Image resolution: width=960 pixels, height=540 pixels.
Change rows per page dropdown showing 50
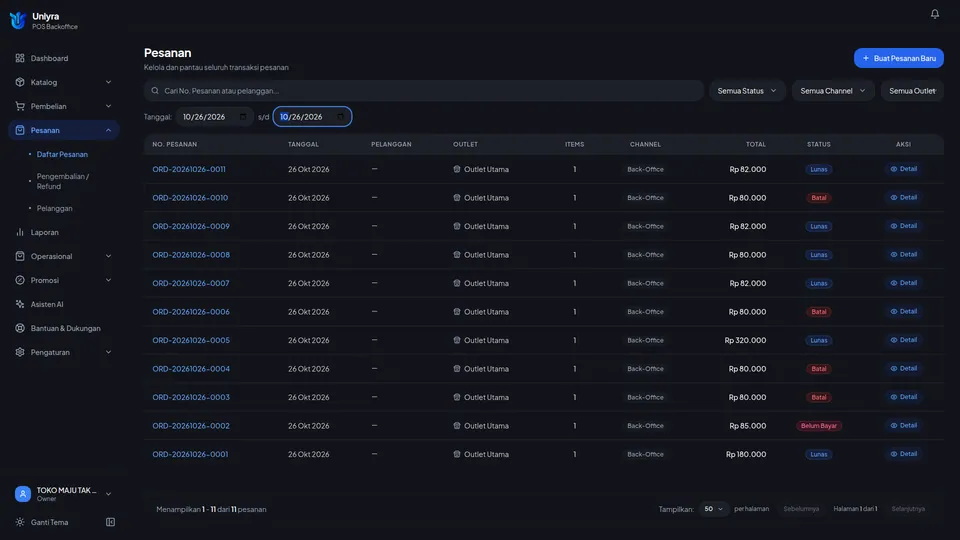coord(713,509)
